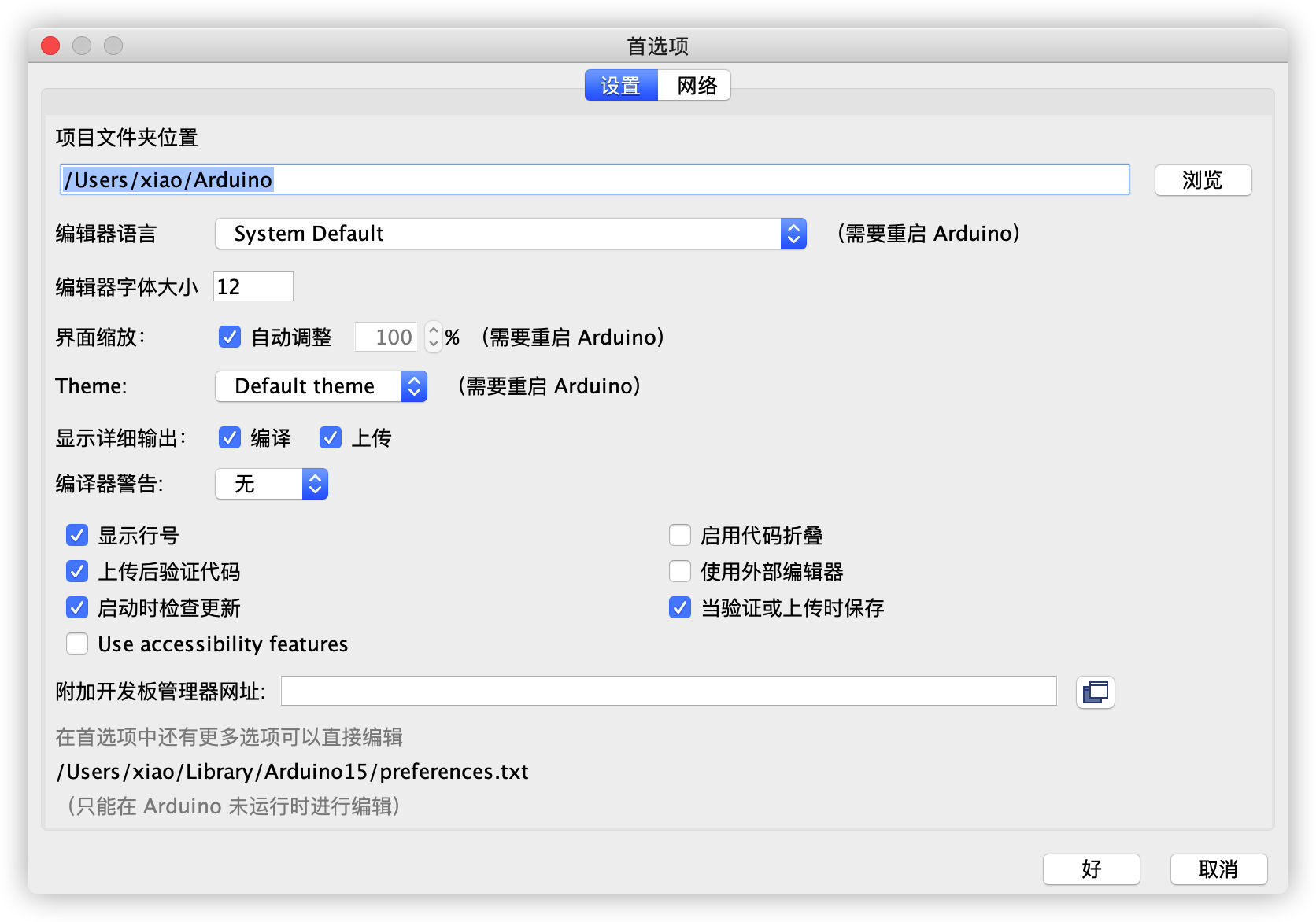Viewport: 1316px width, 922px height.
Task: Click the 取消 button
Action: [1218, 869]
